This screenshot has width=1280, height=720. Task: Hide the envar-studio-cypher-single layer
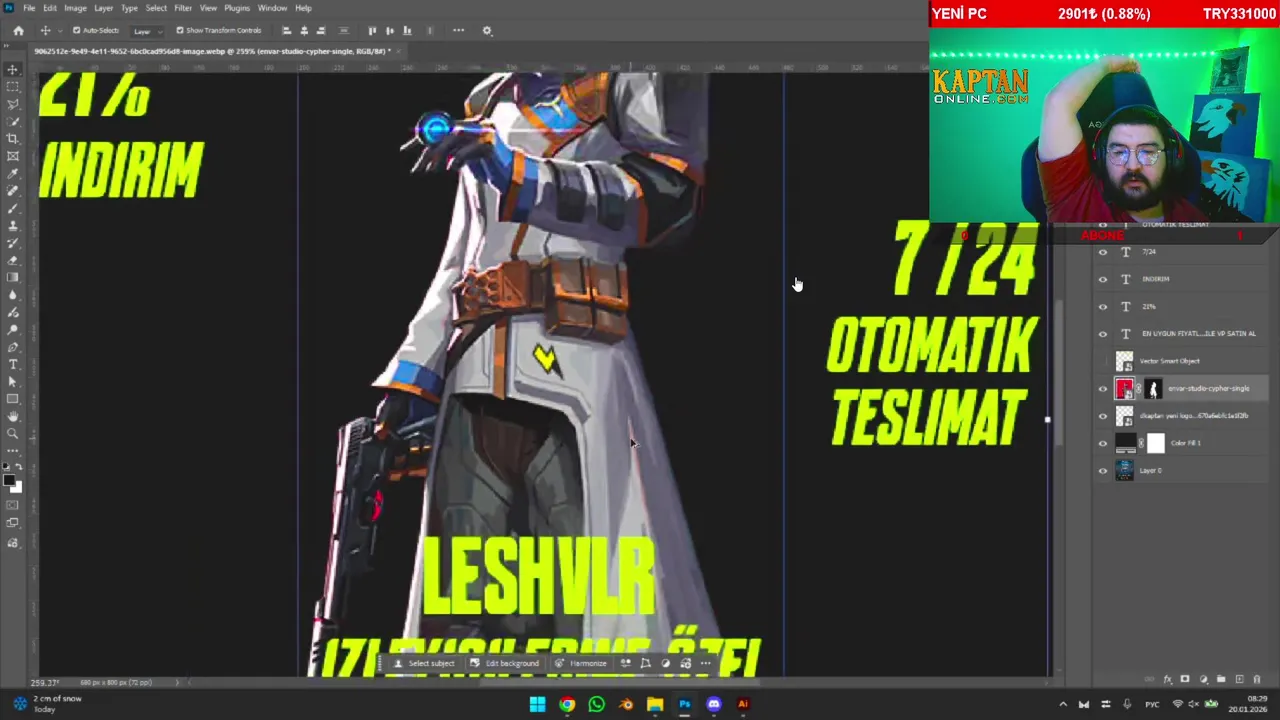point(1103,388)
